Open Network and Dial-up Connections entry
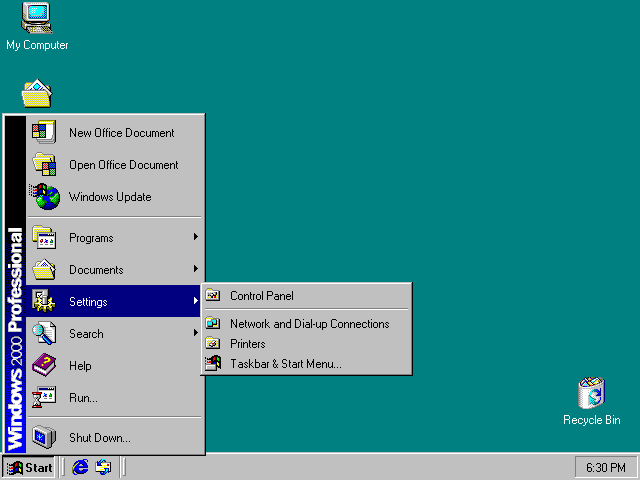 306,324
